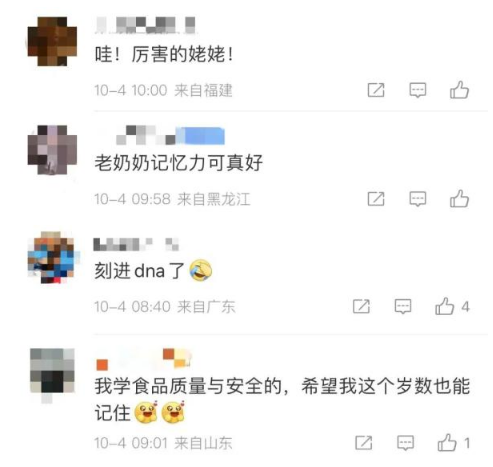Image resolution: width=493 pixels, height=467 pixels.
Task: Open the second commenter's purple-gray avatar
Action: tap(52, 150)
